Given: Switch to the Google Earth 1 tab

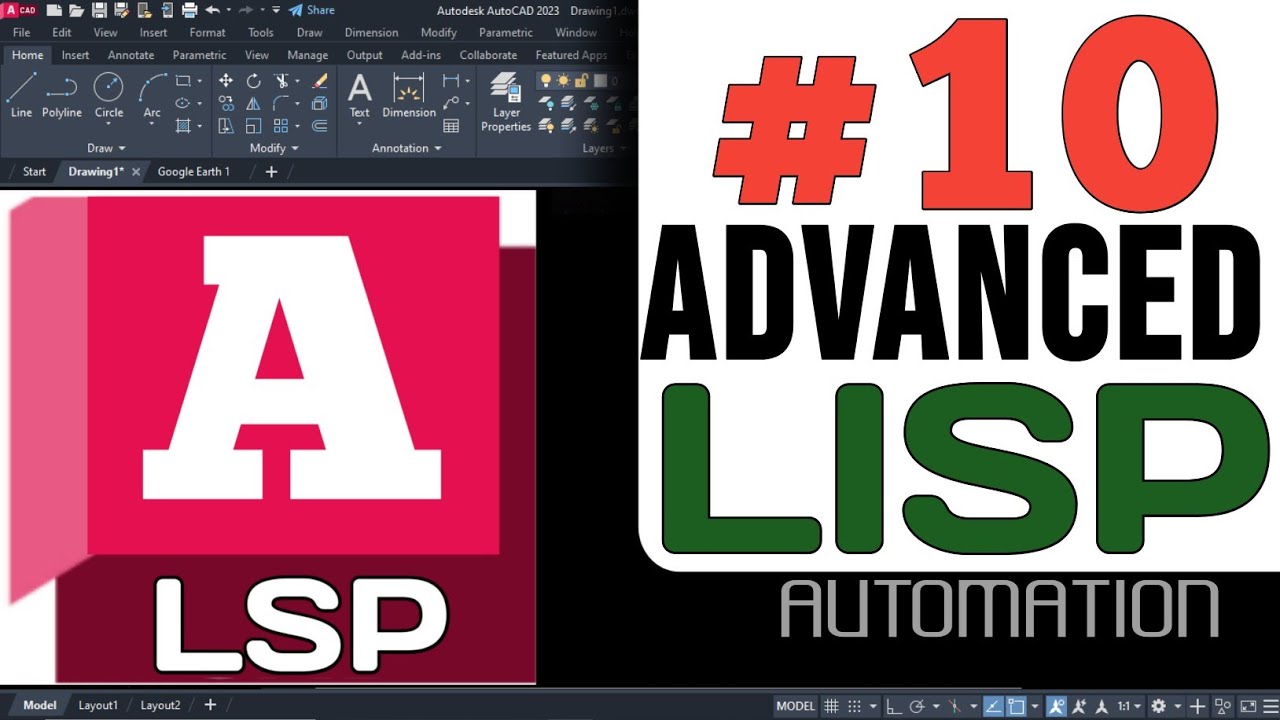Looking at the screenshot, I should (194, 171).
